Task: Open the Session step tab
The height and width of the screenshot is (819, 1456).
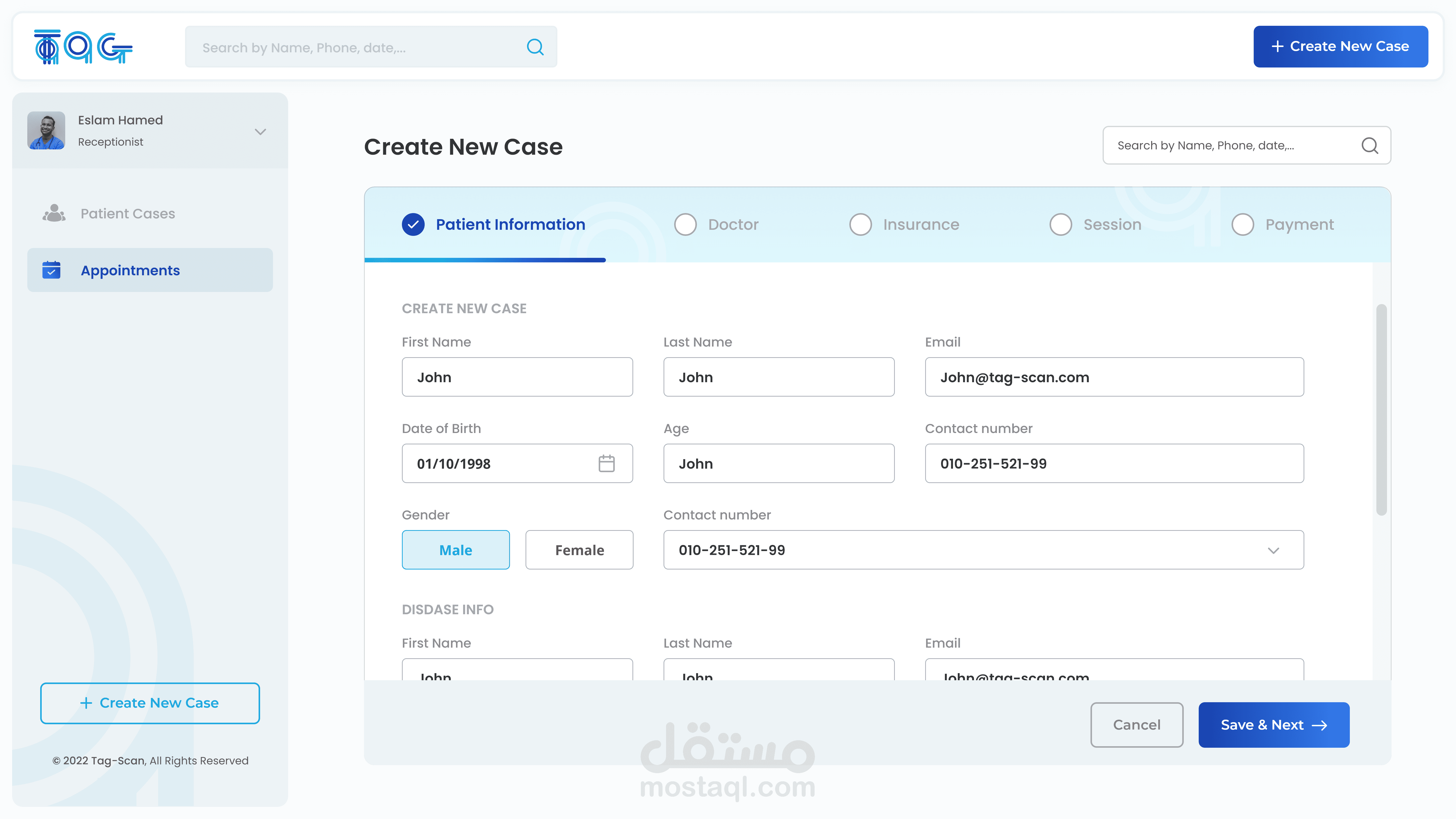Action: pos(1112,224)
